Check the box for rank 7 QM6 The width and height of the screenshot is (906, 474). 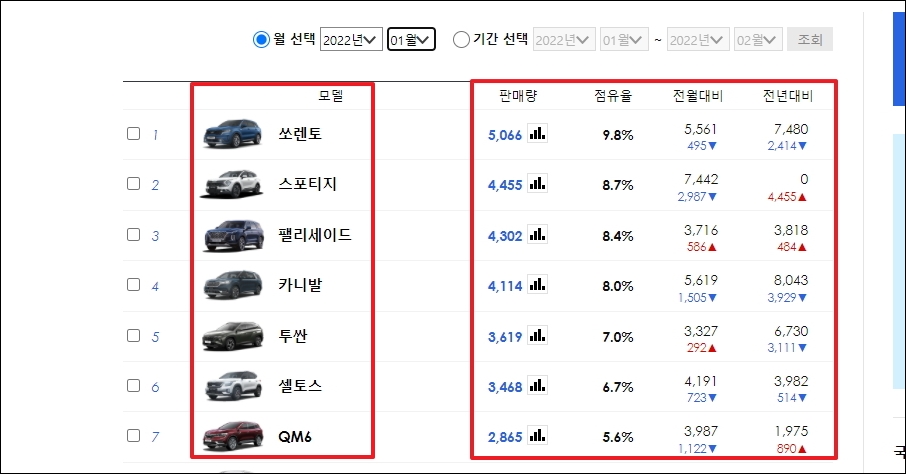point(133,435)
